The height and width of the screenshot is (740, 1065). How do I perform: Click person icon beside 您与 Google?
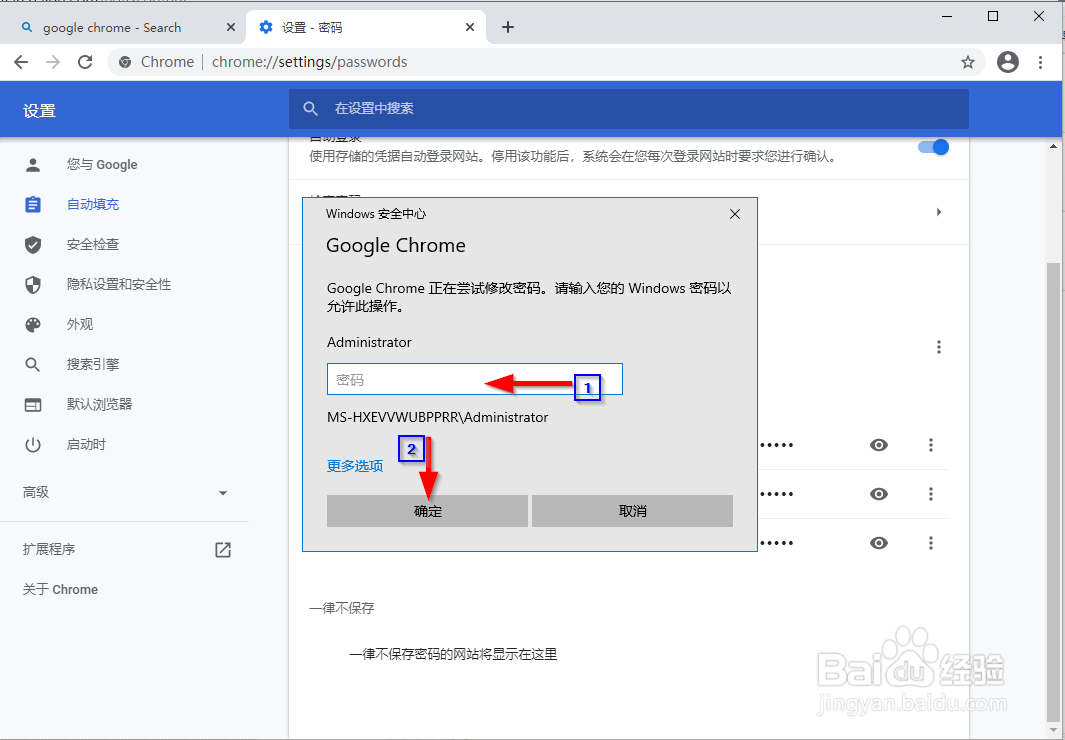[33, 165]
